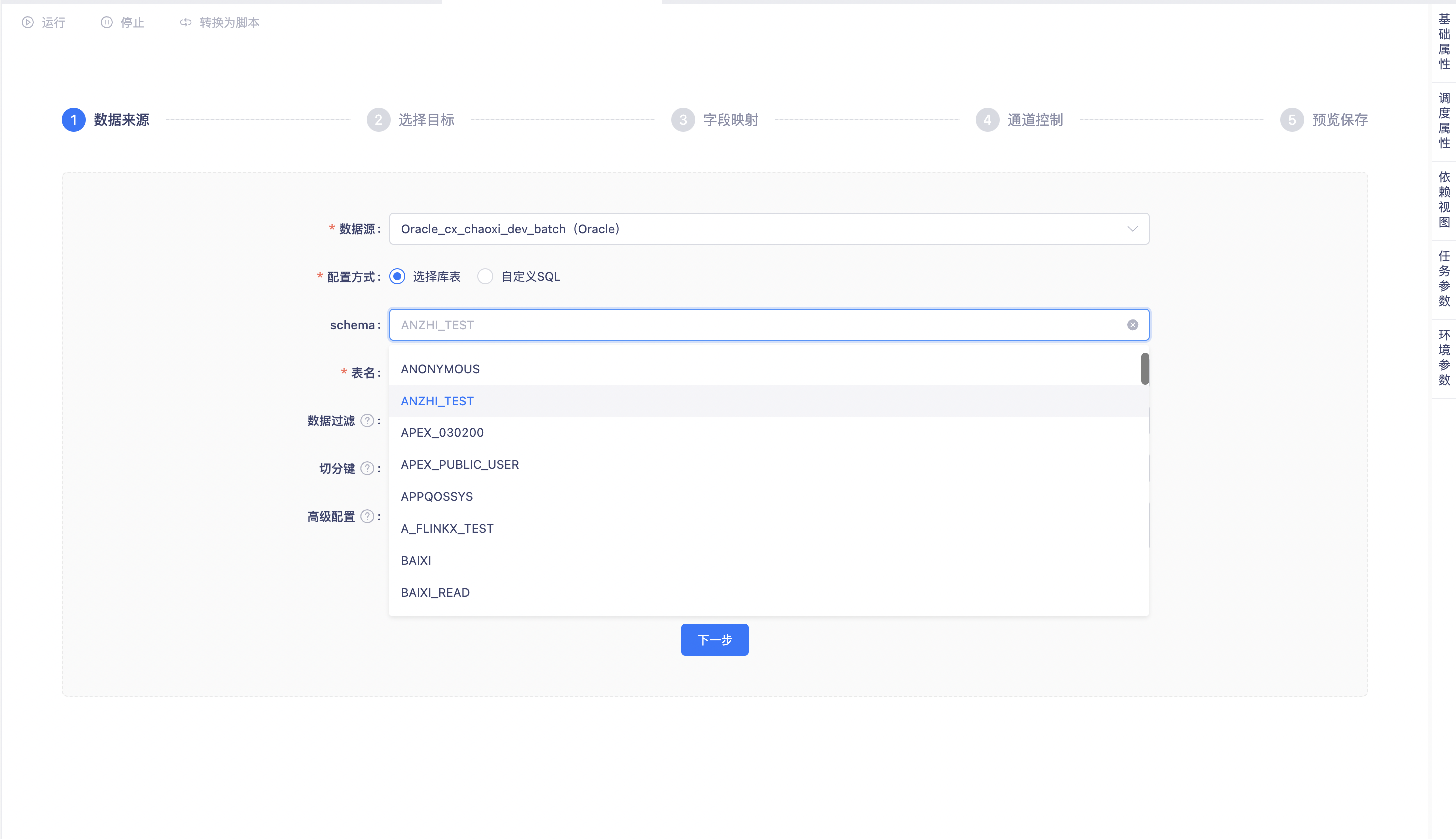Image resolution: width=1456 pixels, height=839 pixels.
Task: Click the Stop (停止) pause icon
Action: (x=106, y=22)
